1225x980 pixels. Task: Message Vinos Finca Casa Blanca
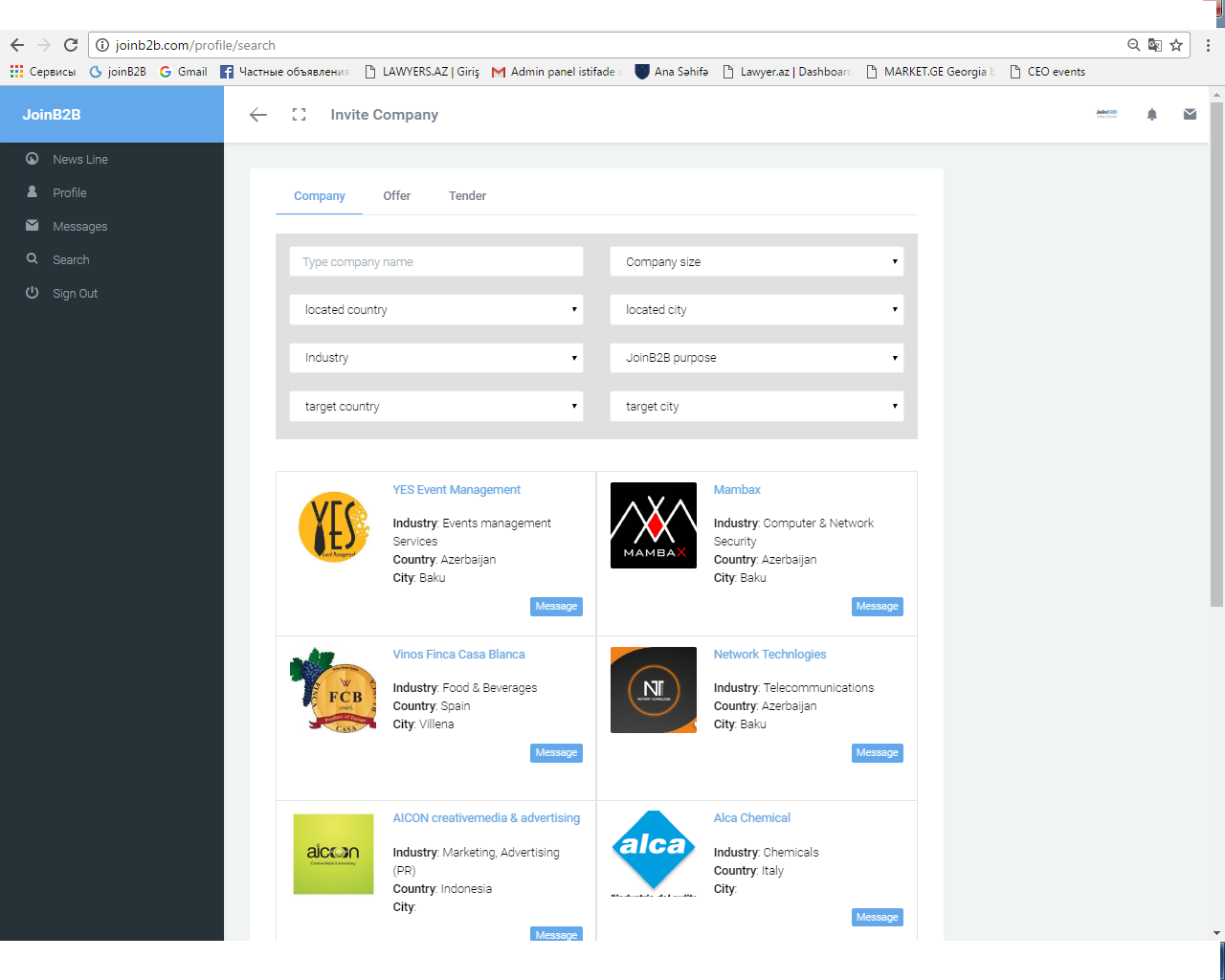point(556,753)
